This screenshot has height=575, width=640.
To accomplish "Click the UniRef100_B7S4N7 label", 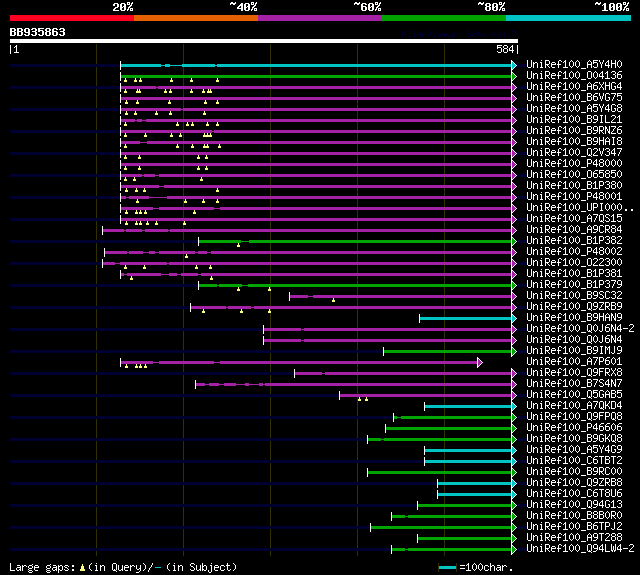I will 574,384.
